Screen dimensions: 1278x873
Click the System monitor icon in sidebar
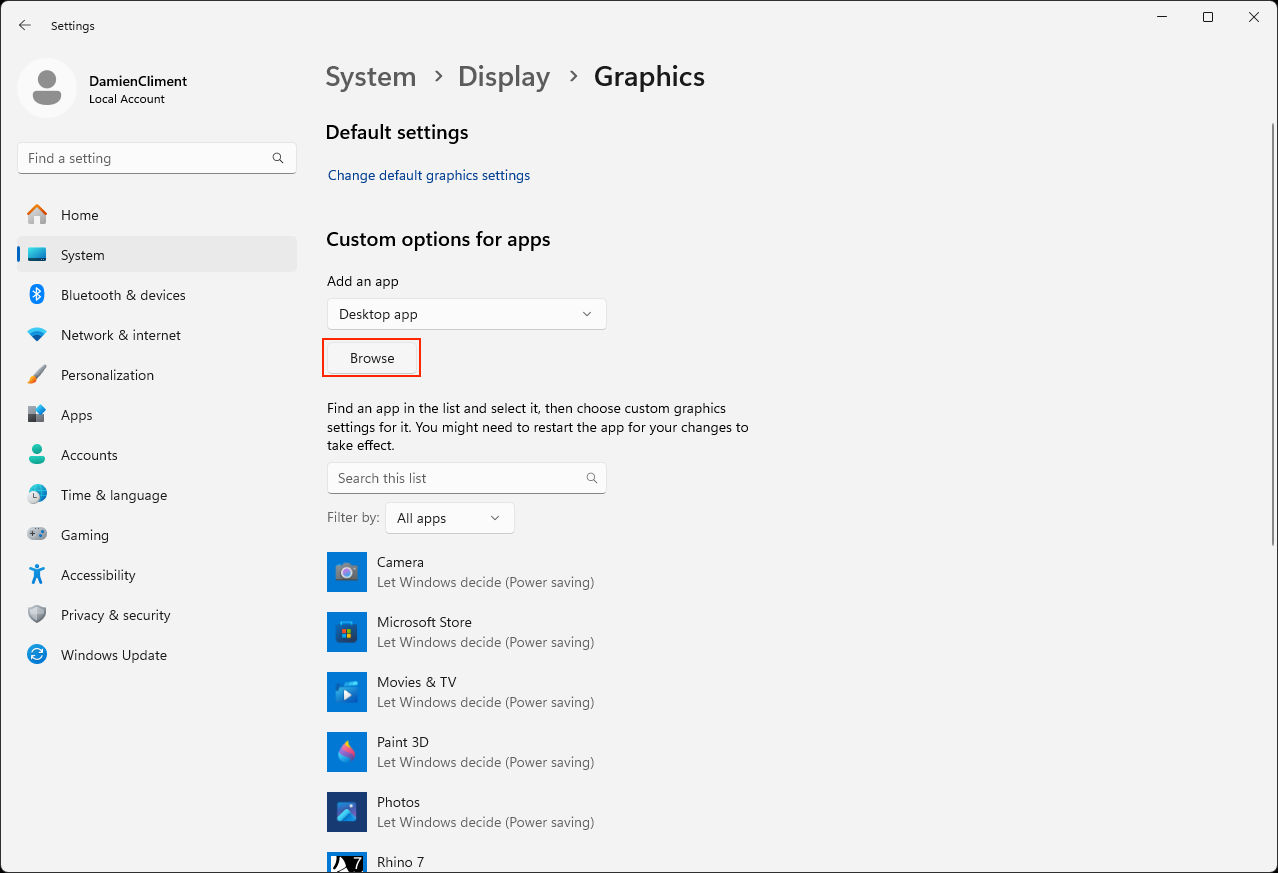coord(37,255)
